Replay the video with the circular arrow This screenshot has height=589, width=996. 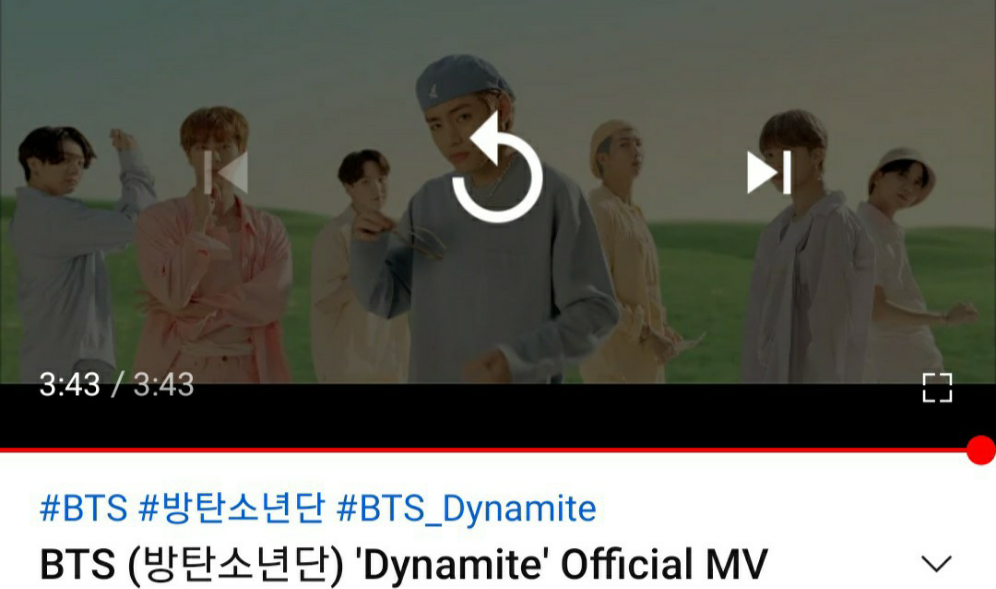[x=497, y=168]
